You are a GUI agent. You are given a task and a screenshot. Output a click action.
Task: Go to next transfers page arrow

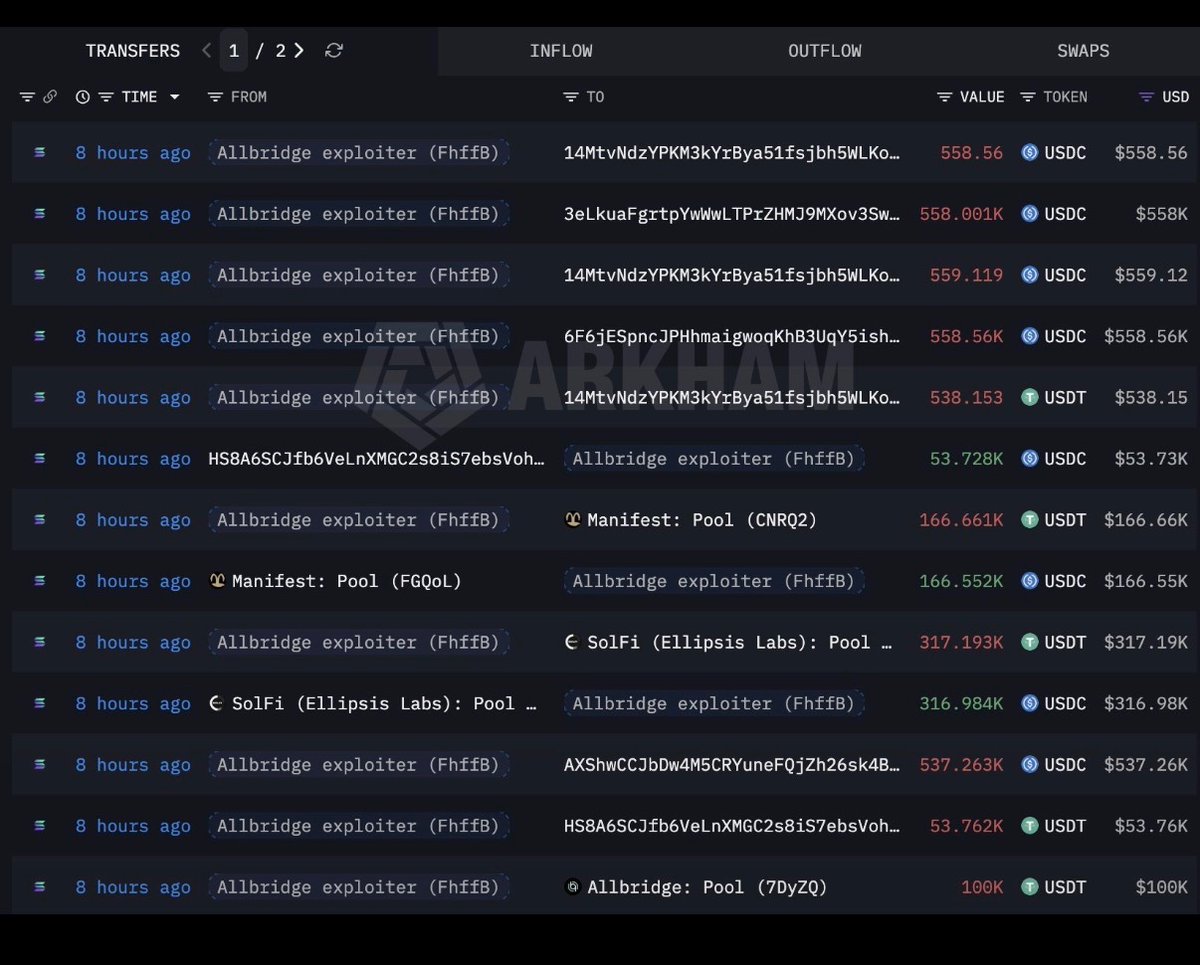298,50
